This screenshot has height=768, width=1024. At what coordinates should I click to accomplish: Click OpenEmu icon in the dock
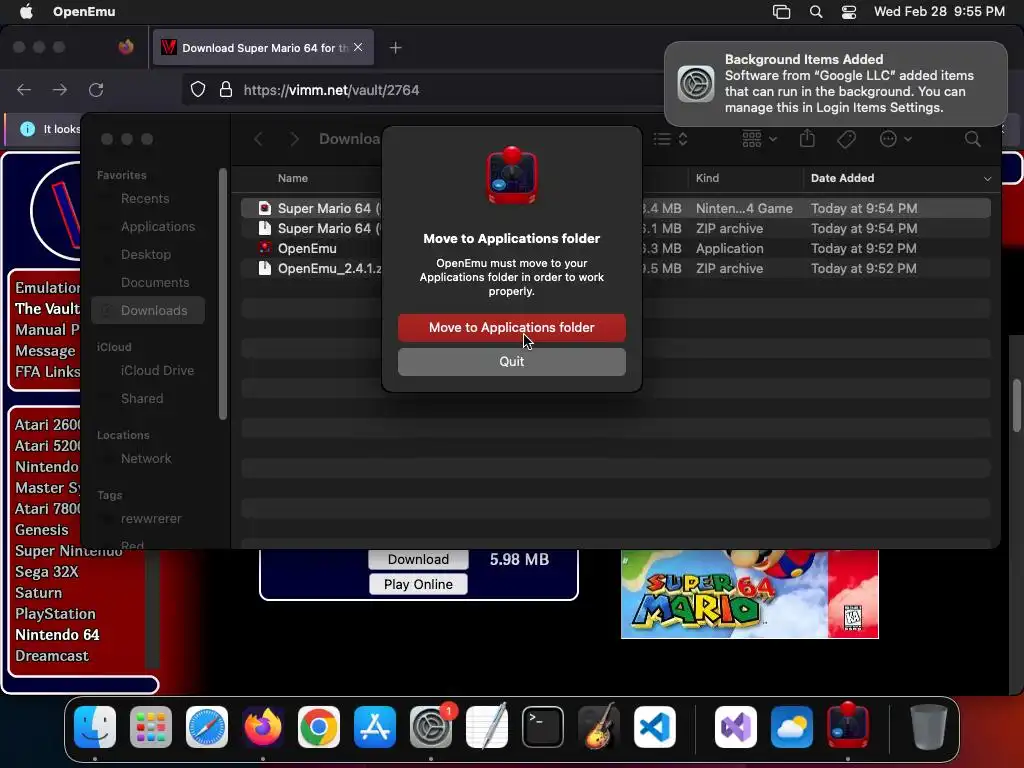click(848, 727)
